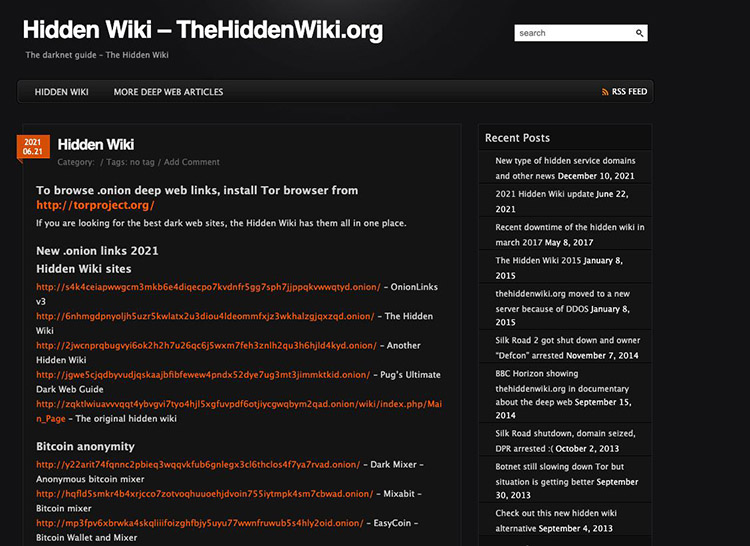Image resolution: width=750 pixels, height=546 pixels.
Task: Open the Hidden Wiki post title
Action: point(96,144)
